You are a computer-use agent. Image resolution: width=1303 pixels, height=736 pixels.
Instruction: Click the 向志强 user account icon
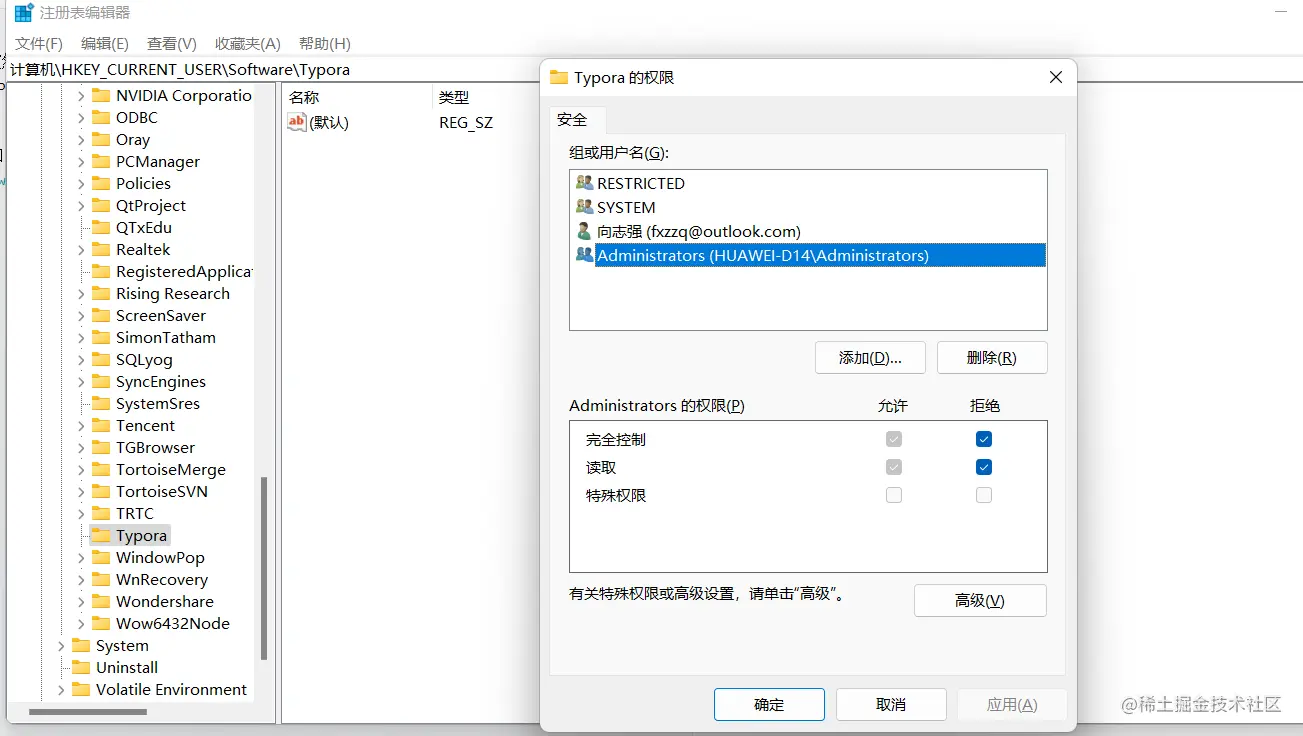click(585, 231)
